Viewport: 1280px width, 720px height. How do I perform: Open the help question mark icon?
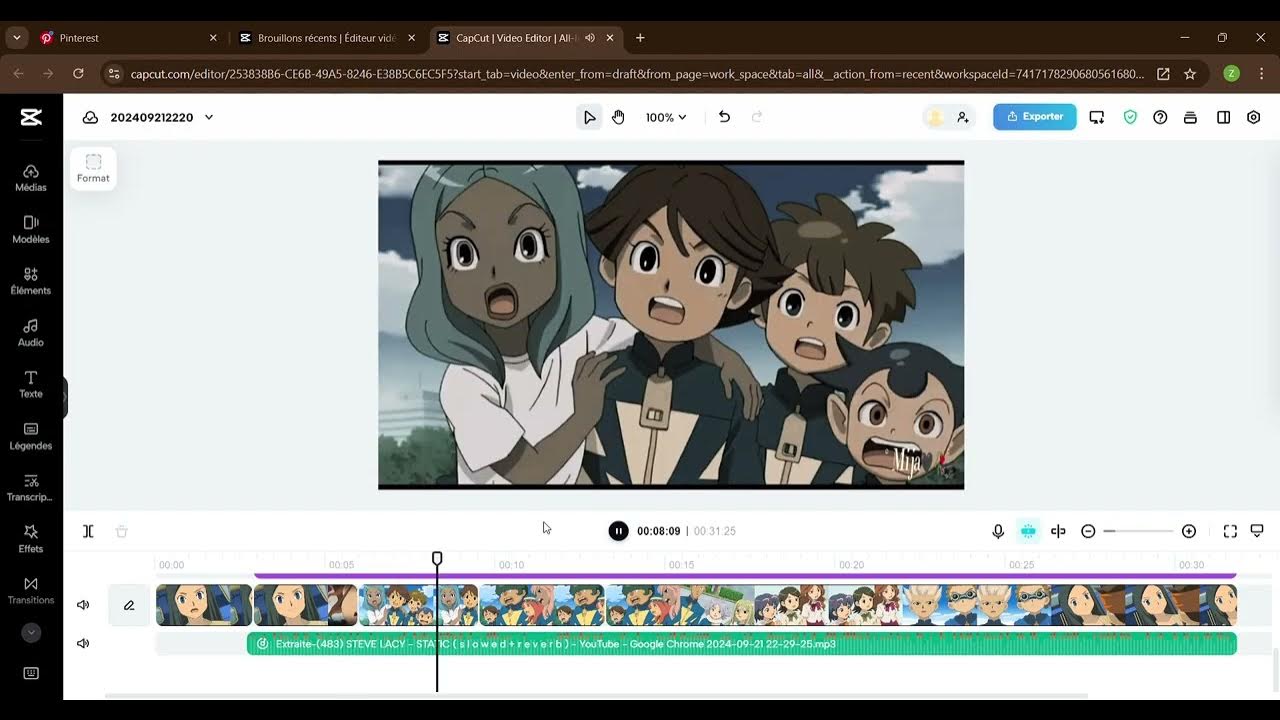coord(1160,117)
